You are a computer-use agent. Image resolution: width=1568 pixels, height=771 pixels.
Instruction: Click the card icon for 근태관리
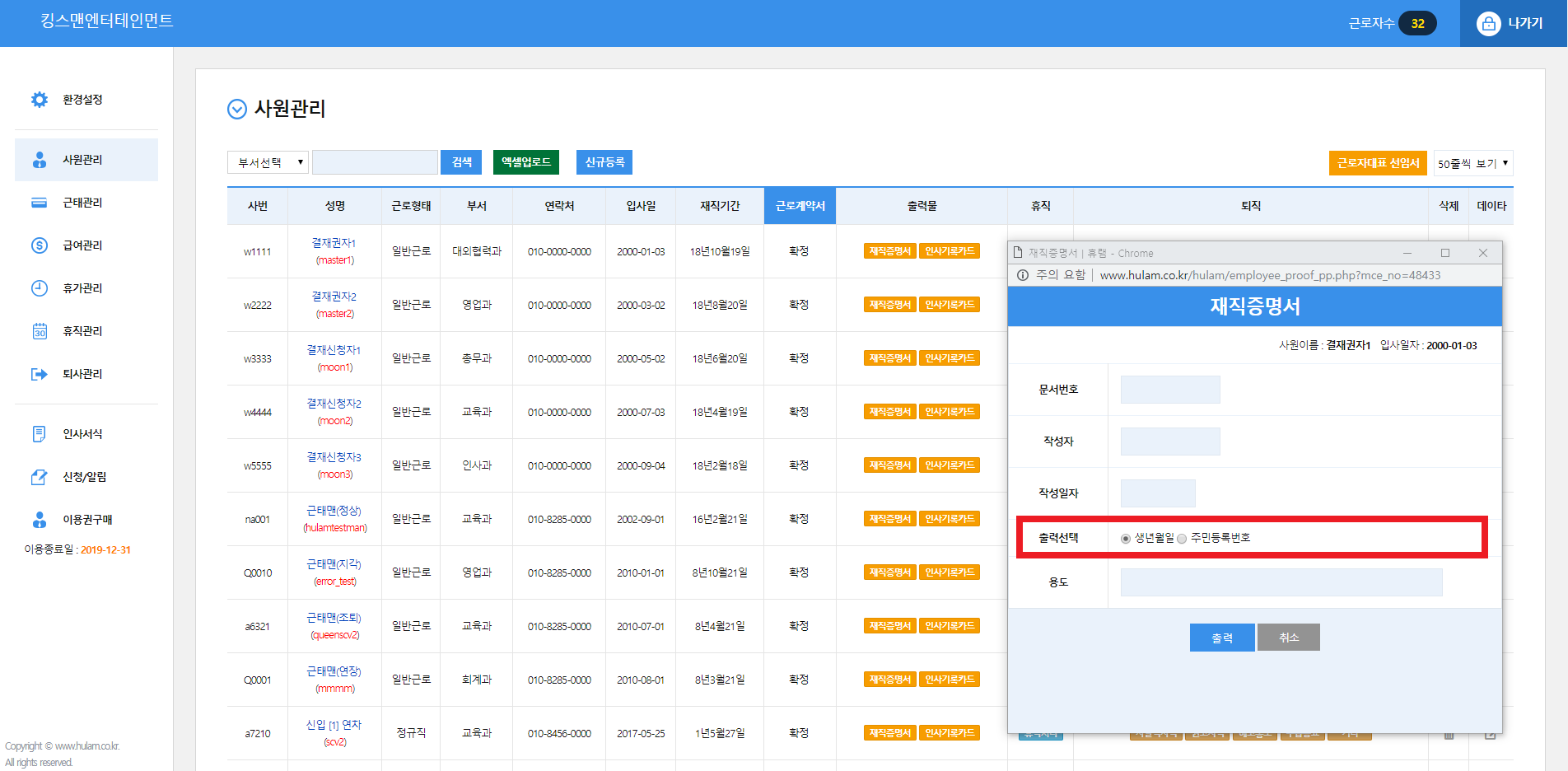(40, 203)
